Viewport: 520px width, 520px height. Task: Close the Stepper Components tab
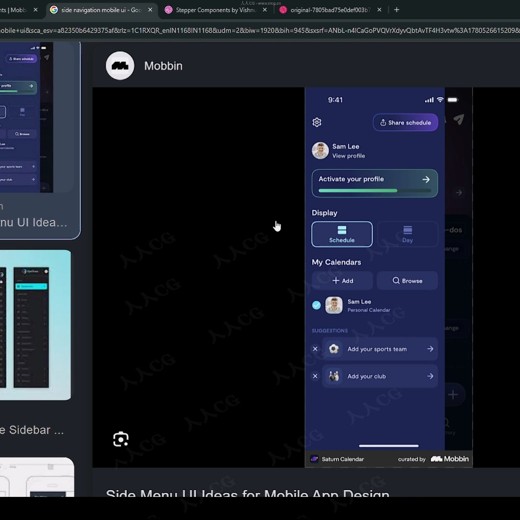coord(265,10)
